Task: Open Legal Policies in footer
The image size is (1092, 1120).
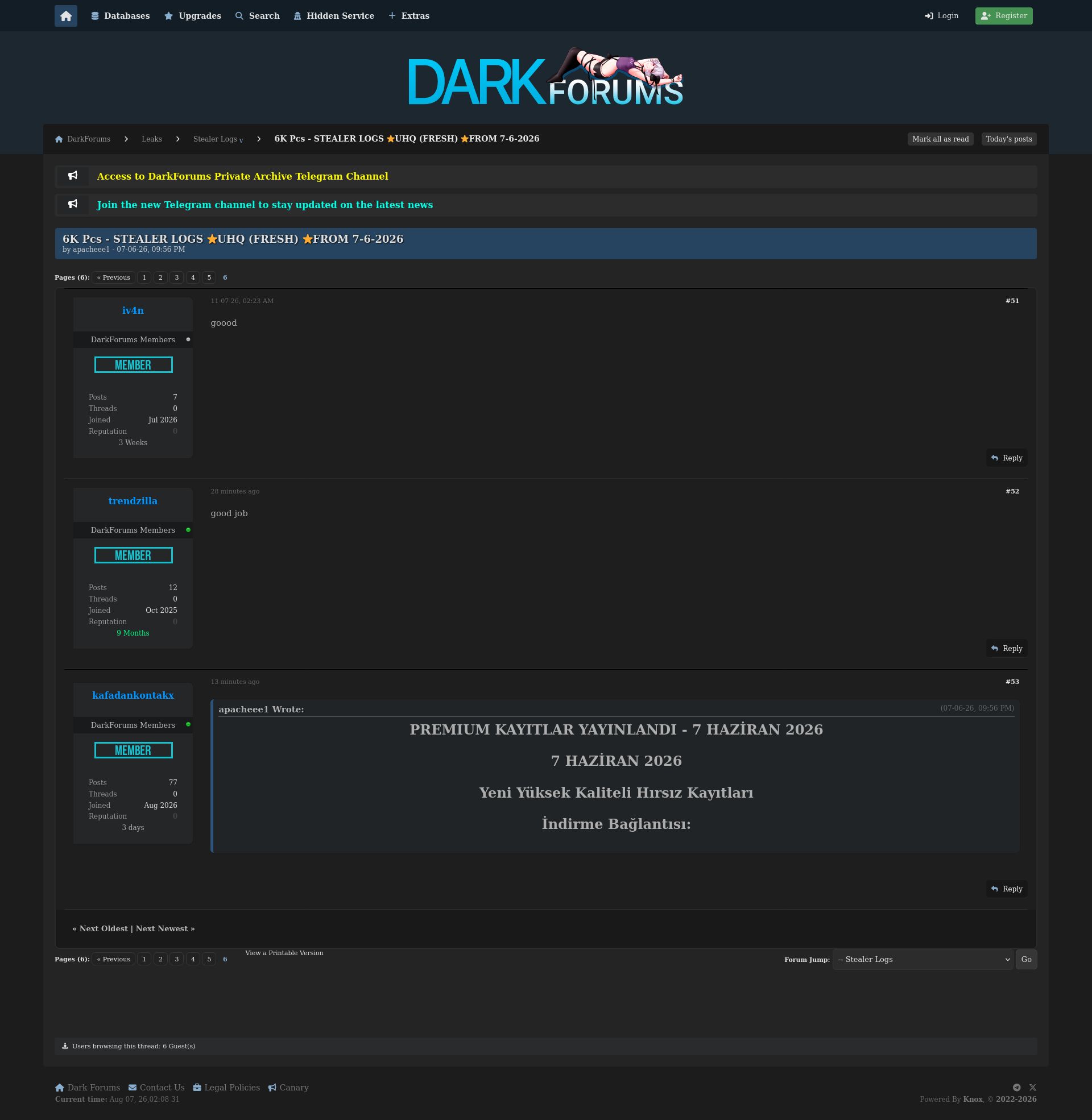Action: 226,1088
